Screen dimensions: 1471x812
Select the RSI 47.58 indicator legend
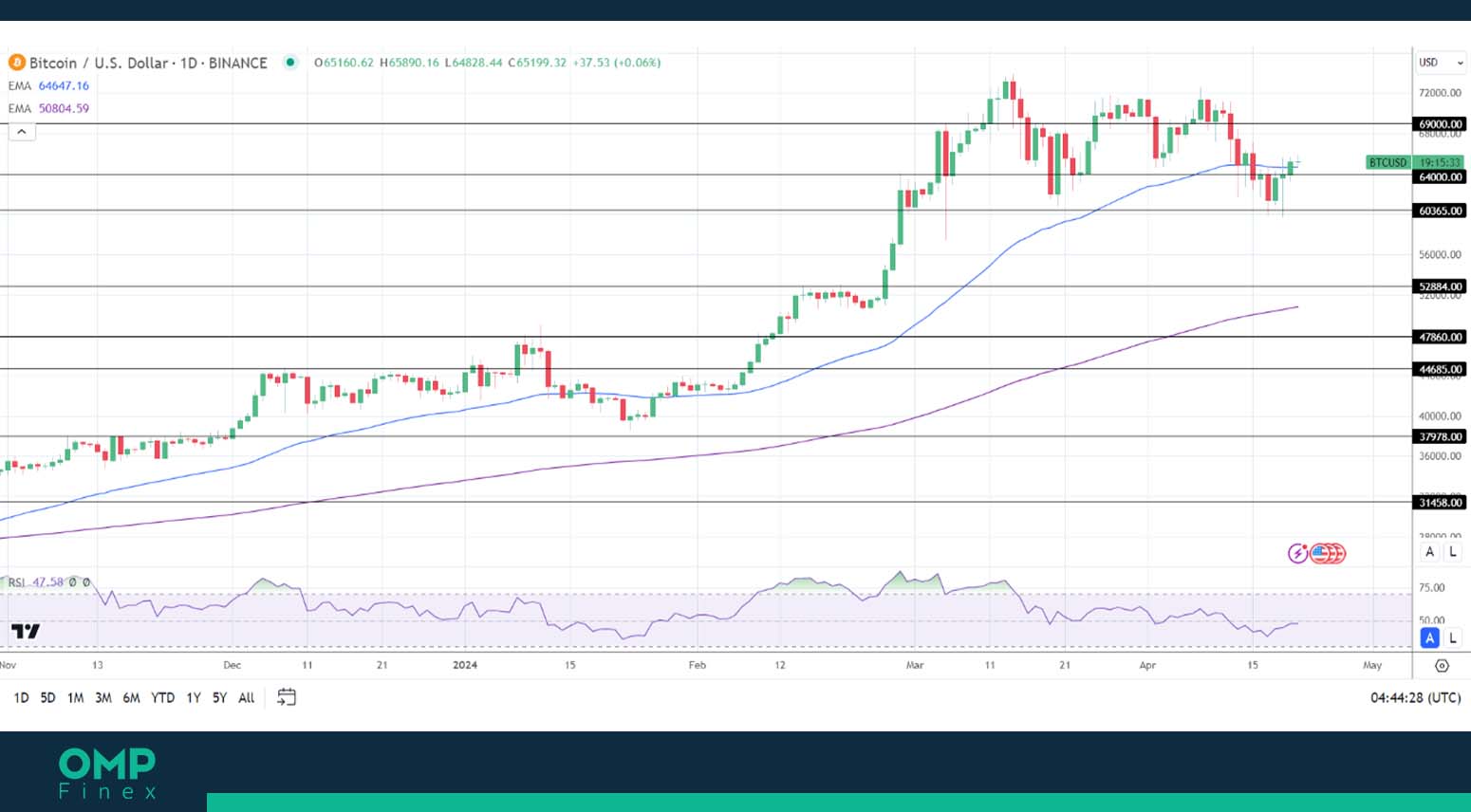(36, 582)
